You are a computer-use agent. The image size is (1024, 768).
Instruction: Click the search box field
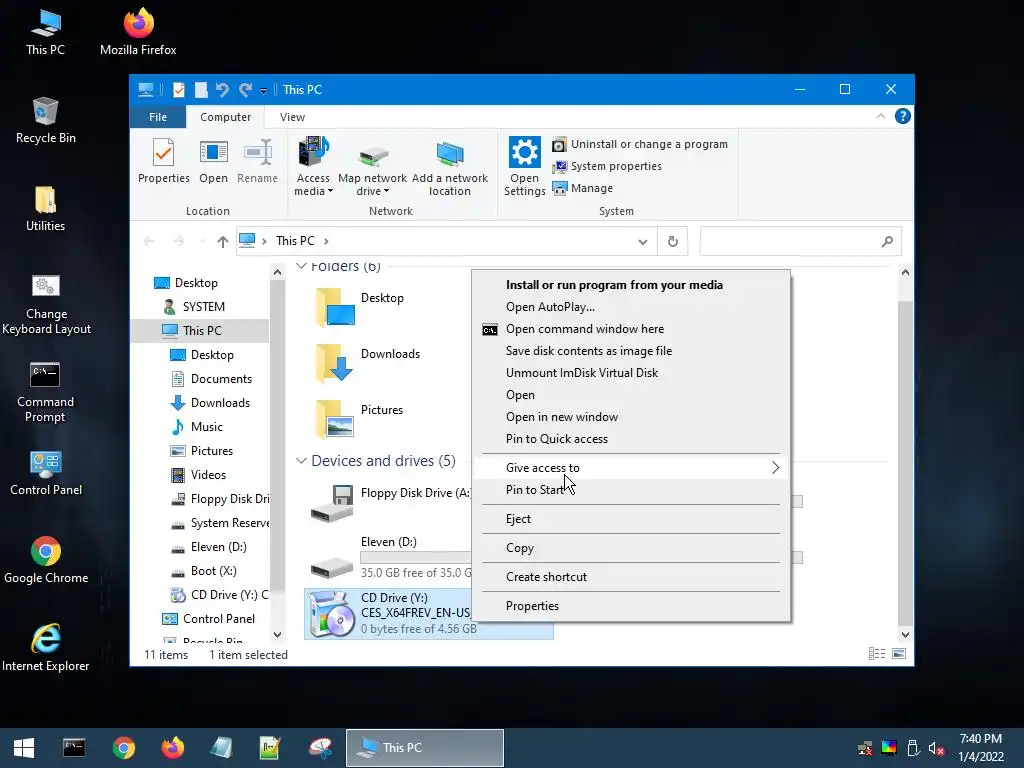801,241
